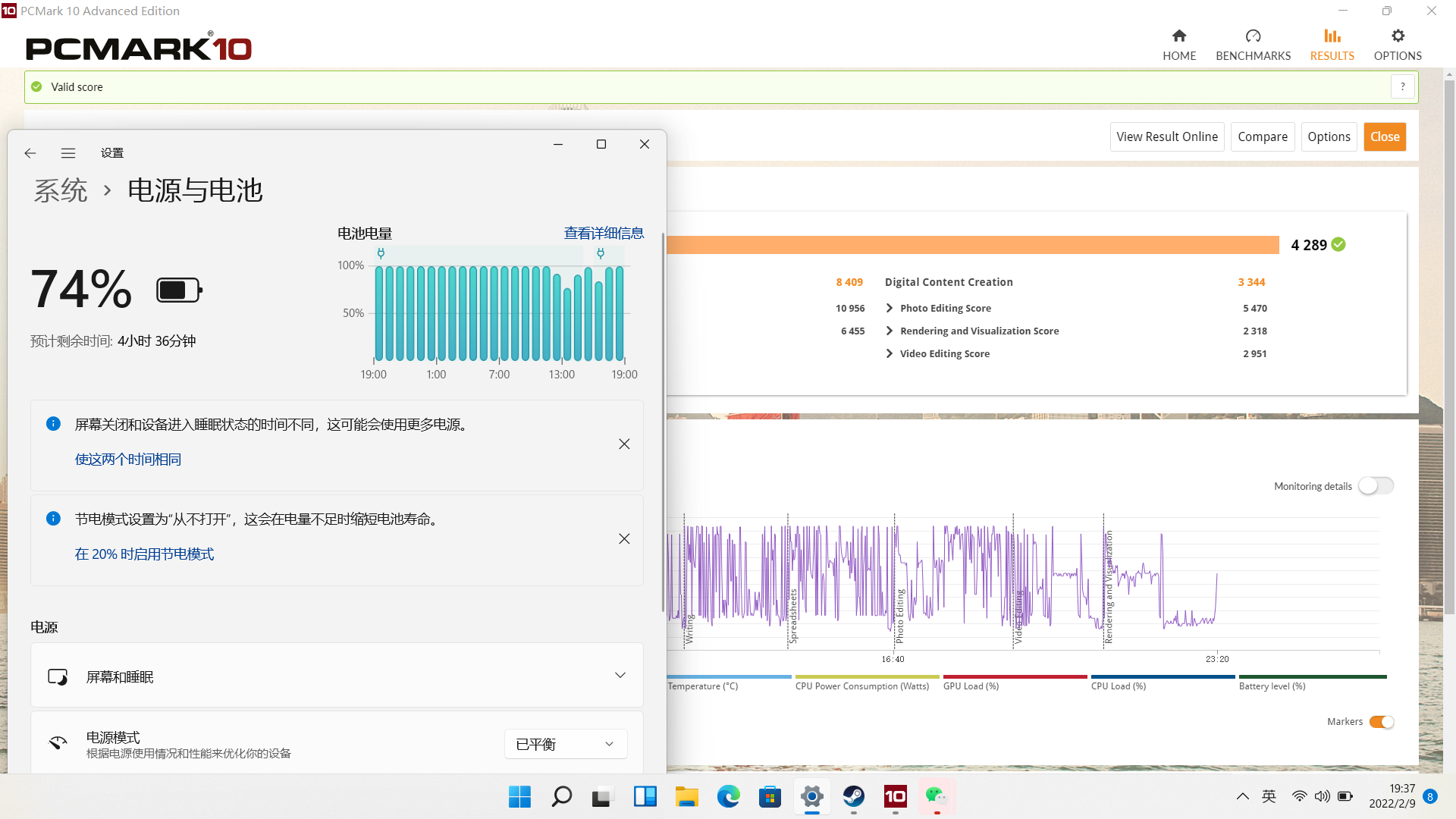Click the 4 289 overall score value
The width and height of the screenshot is (1456, 819).
pyautogui.click(x=1309, y=245)
